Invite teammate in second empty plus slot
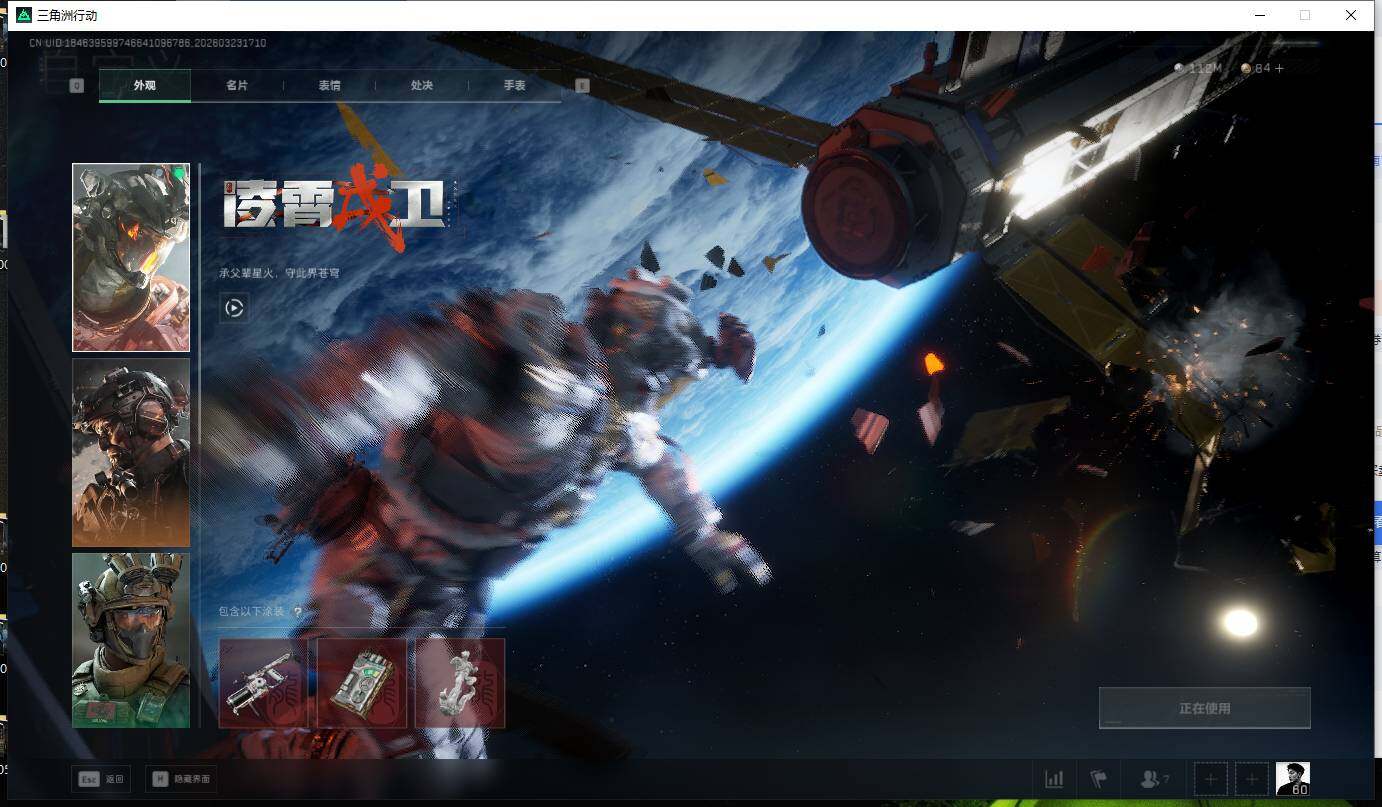 click(1251, 779)
